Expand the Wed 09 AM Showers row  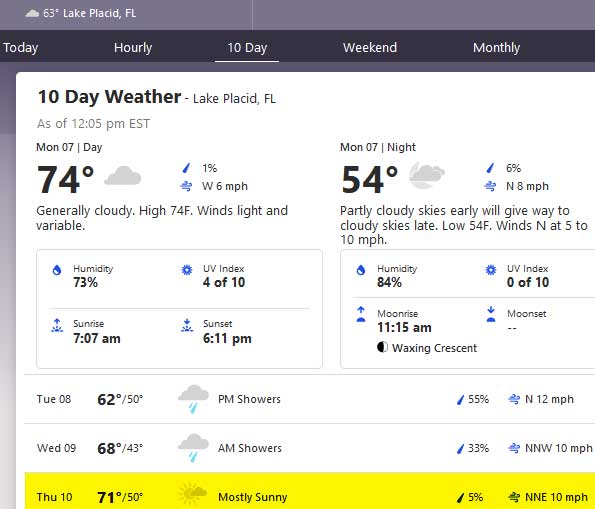309,448
